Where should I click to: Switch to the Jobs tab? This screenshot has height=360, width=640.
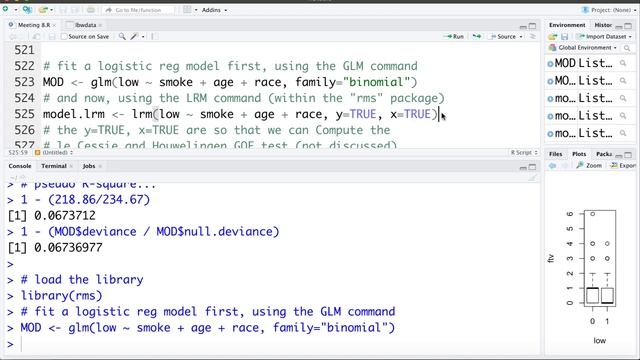coord(89,166)
